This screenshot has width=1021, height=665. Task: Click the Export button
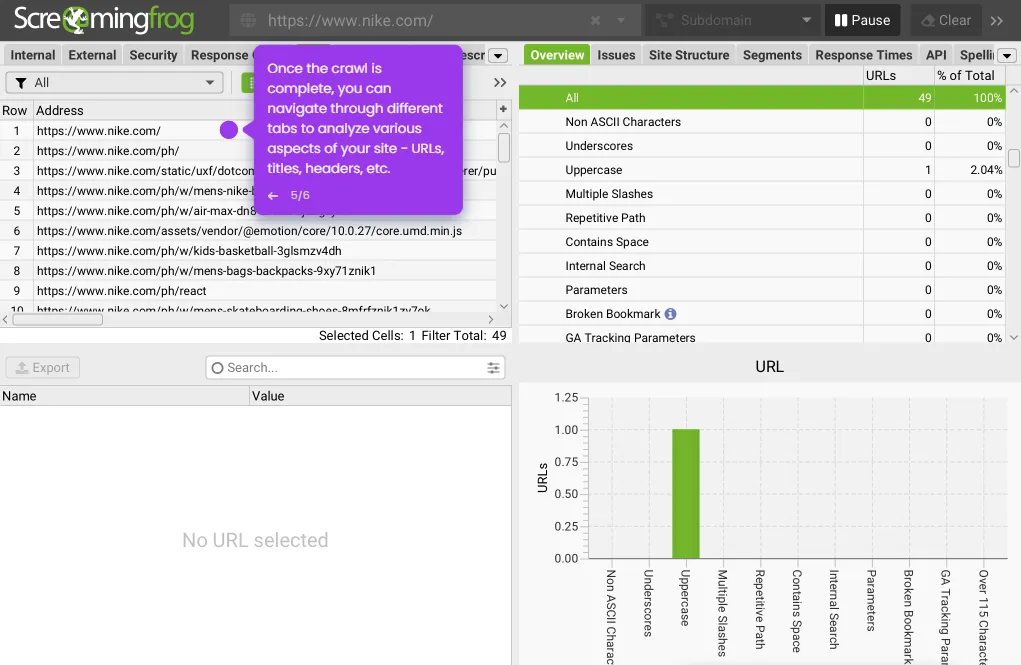(x=43, y=367)
